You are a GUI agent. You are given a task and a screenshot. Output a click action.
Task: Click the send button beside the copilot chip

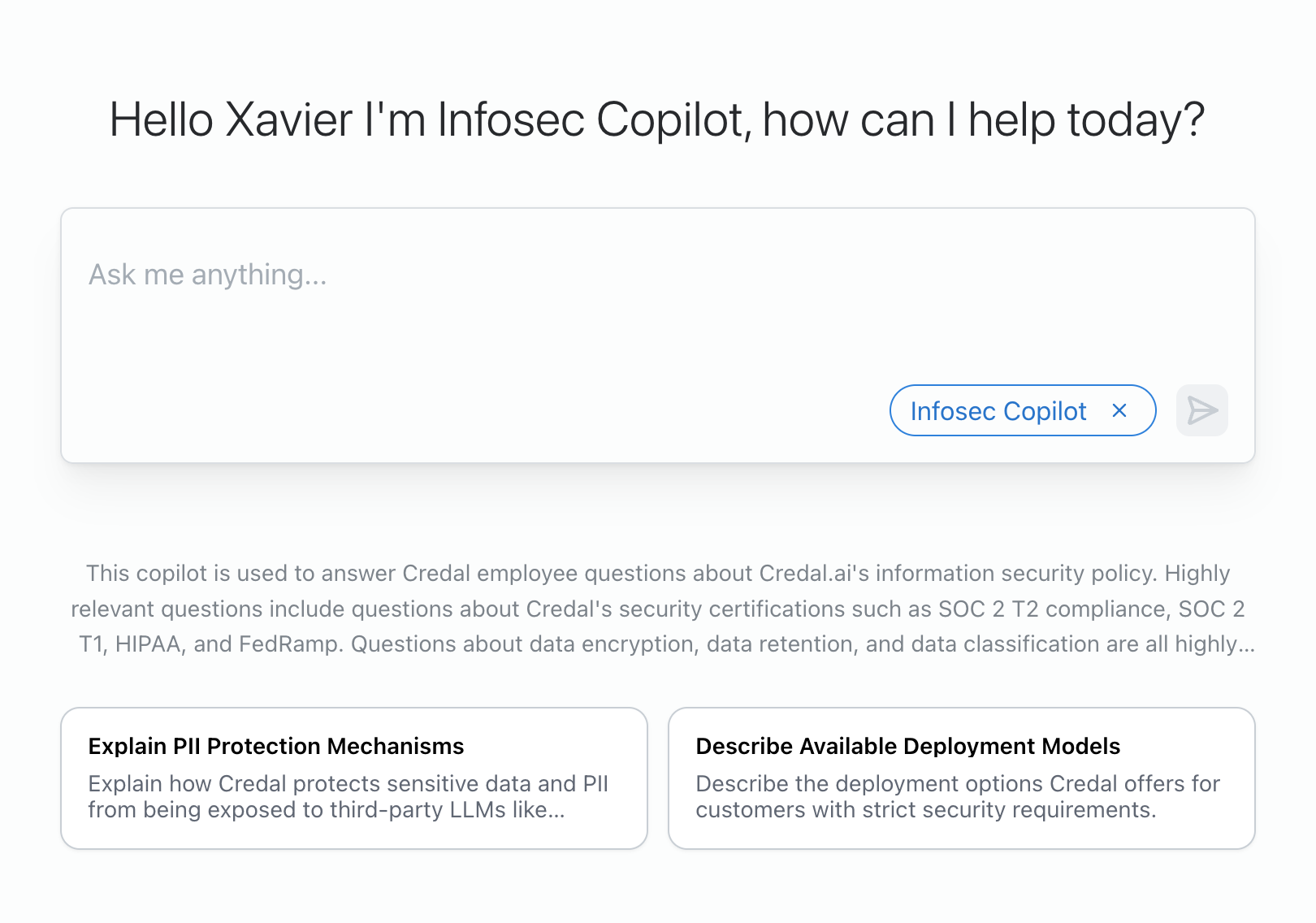click(x=1202, y=411)
